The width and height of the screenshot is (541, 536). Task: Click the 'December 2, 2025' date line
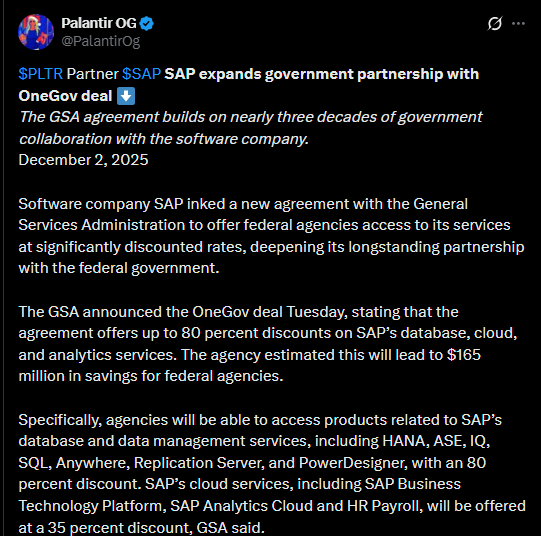[83, 160]
